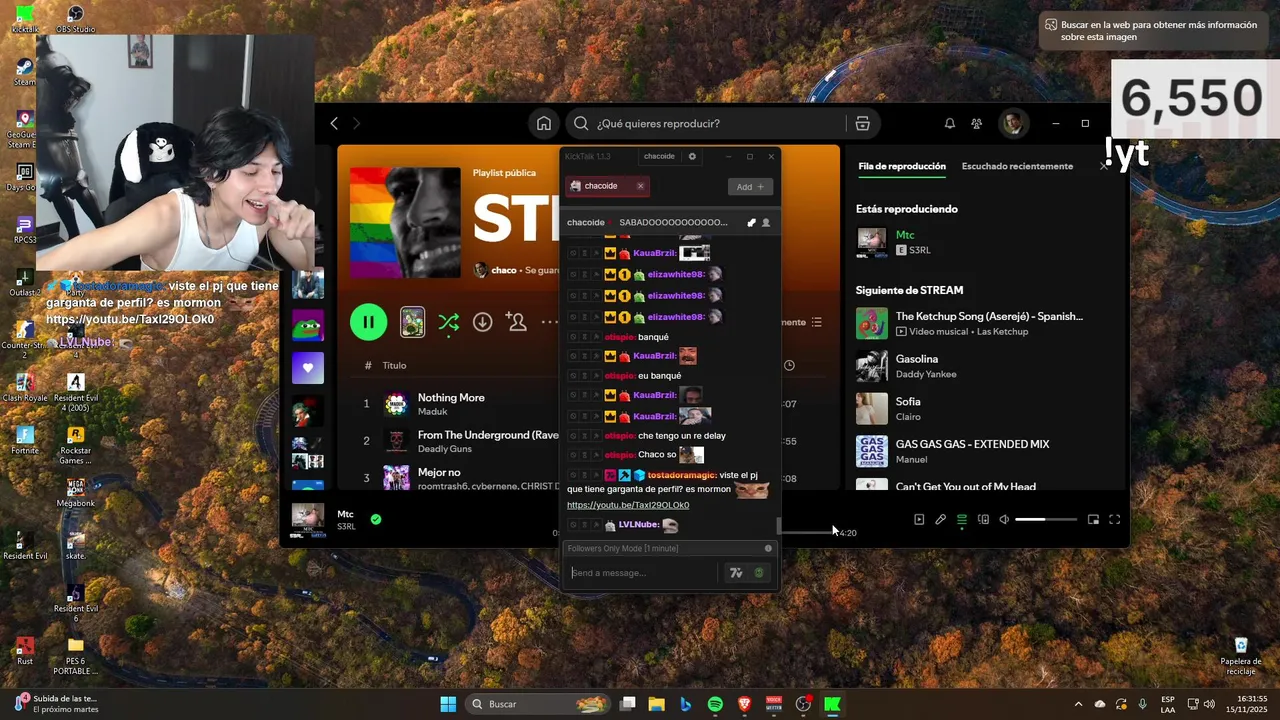Viewport: 1280px width, 720px height.
Task: Open the Windows Start menu
Action: (x=448, y=704)
